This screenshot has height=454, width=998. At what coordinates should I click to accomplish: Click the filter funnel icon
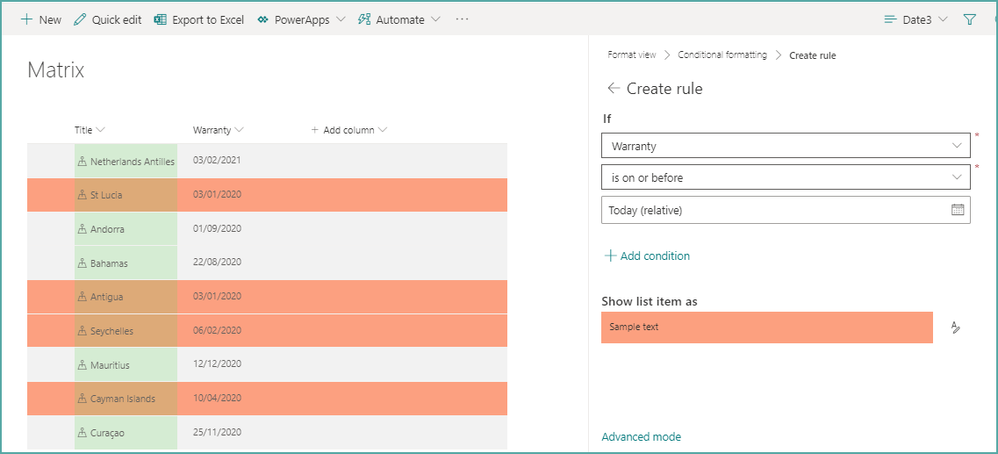[969, 19]
